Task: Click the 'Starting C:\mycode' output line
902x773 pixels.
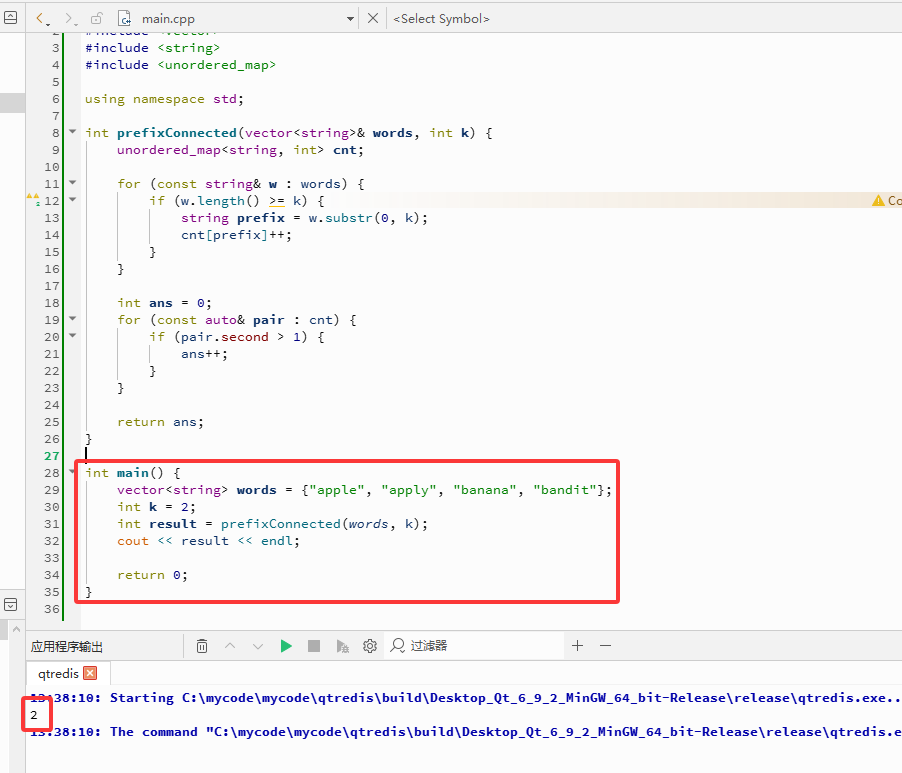Action: pos(464,698)
